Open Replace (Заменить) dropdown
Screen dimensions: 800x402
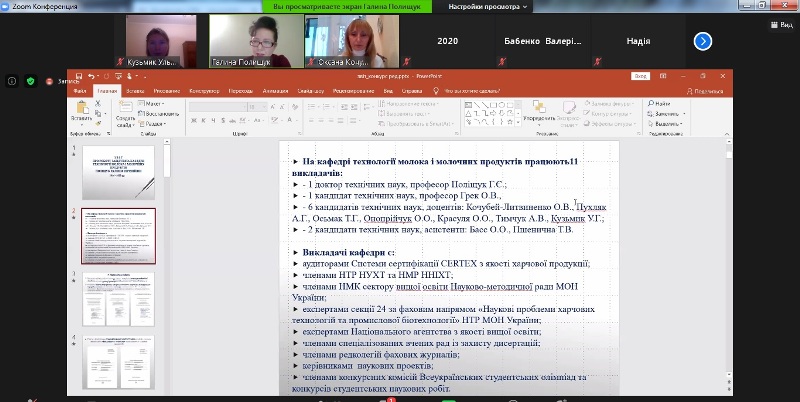point(667,114)
